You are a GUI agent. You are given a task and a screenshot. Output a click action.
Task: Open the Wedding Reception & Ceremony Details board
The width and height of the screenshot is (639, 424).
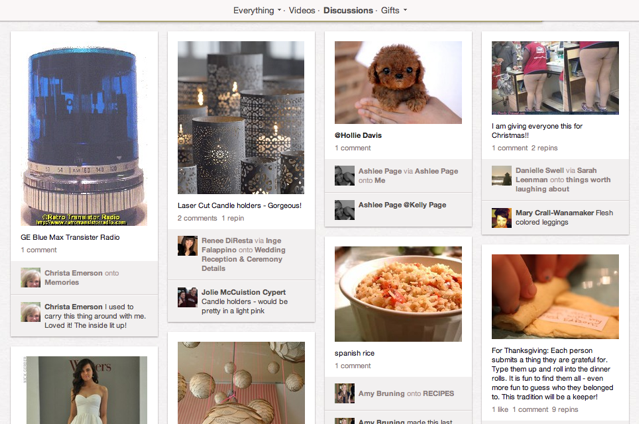[243, 259]
